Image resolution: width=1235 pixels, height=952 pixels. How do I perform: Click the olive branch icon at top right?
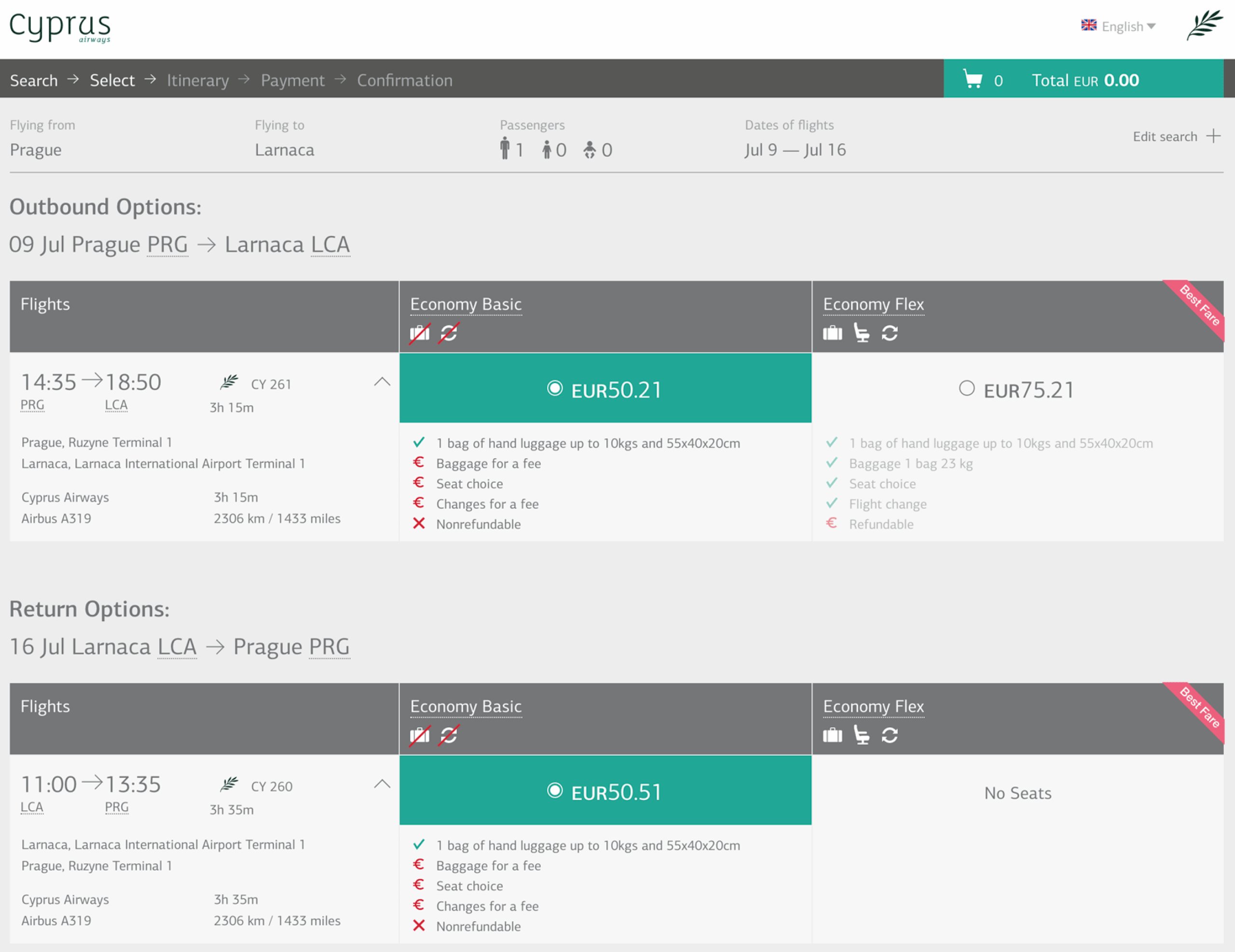[x=1204, y=26]
